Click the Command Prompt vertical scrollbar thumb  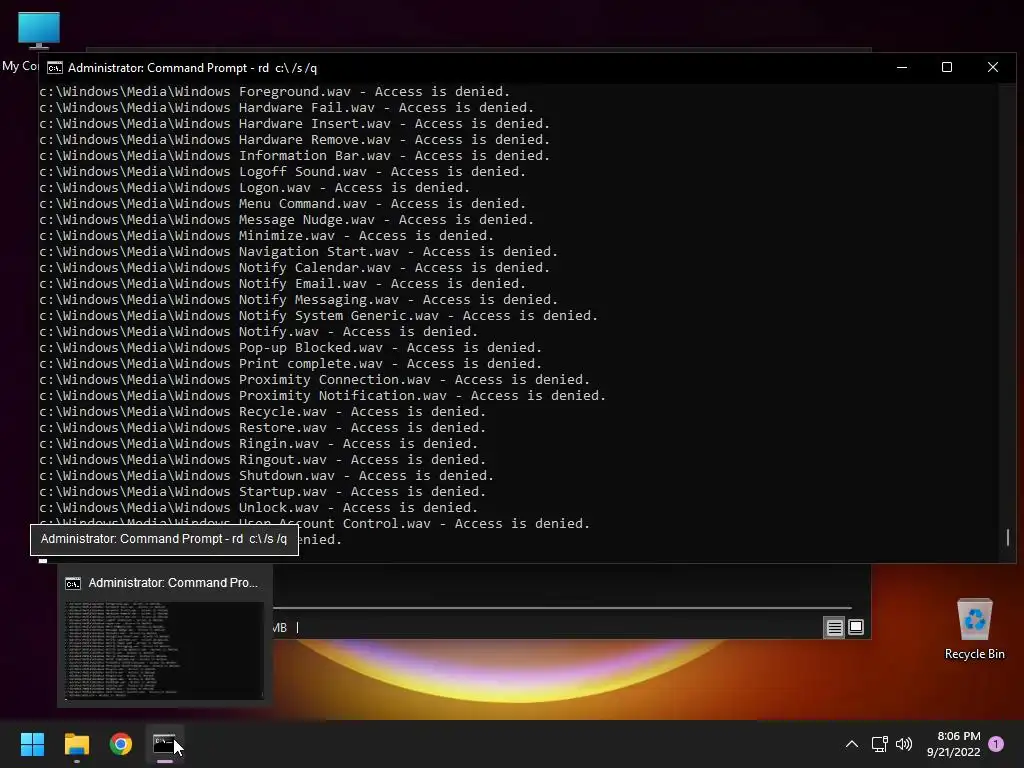pyautogui.click(x=1008, y=537)
